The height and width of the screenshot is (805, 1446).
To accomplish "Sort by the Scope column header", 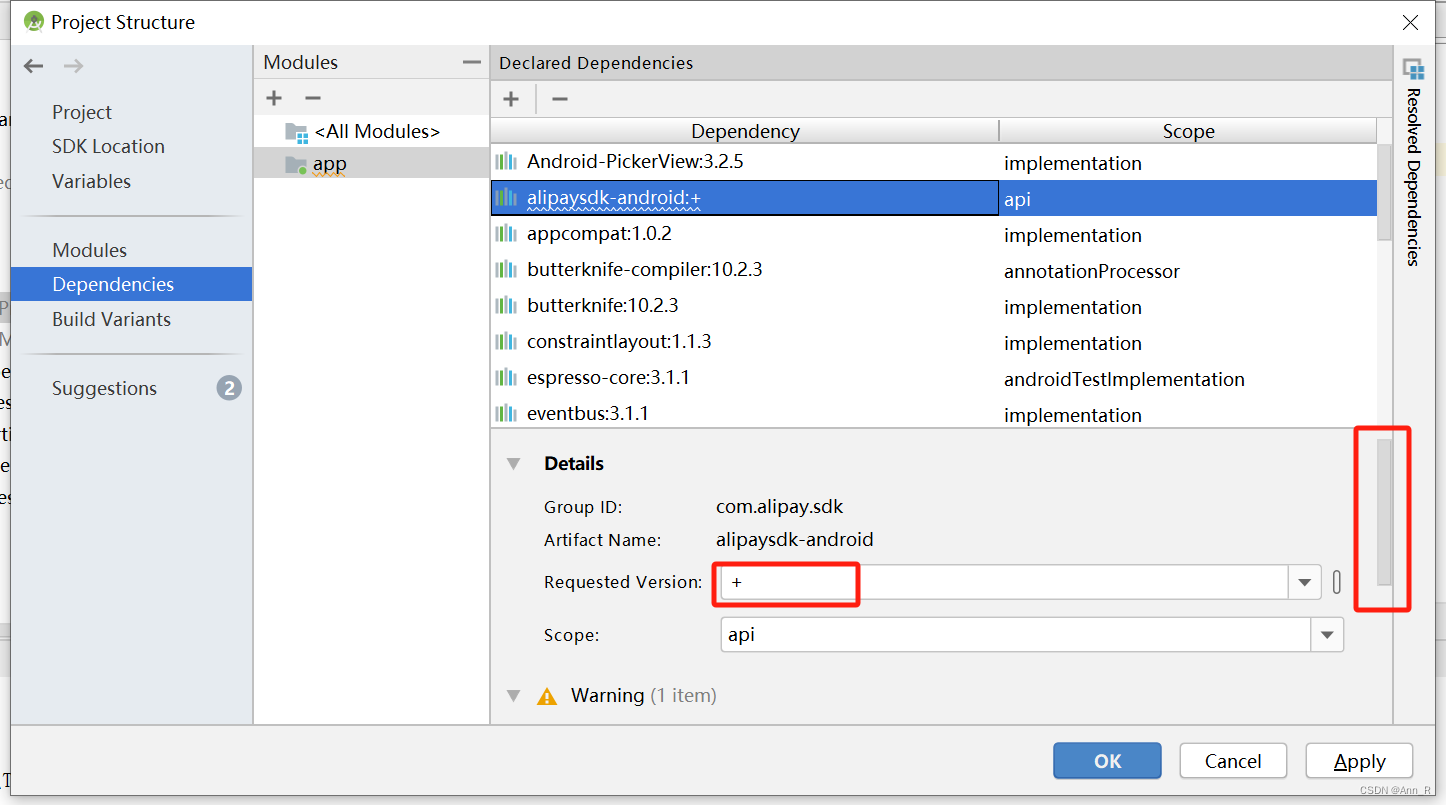I will [1188, 131].
